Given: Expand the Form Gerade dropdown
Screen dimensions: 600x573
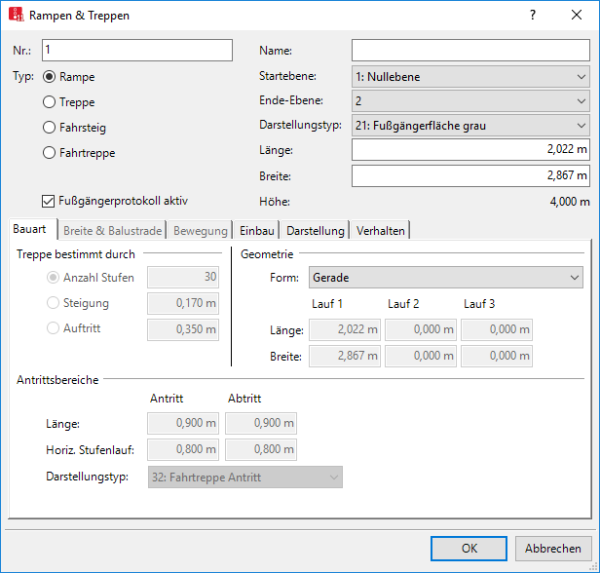Looking at the screenshot, I should tap(446, 277).
